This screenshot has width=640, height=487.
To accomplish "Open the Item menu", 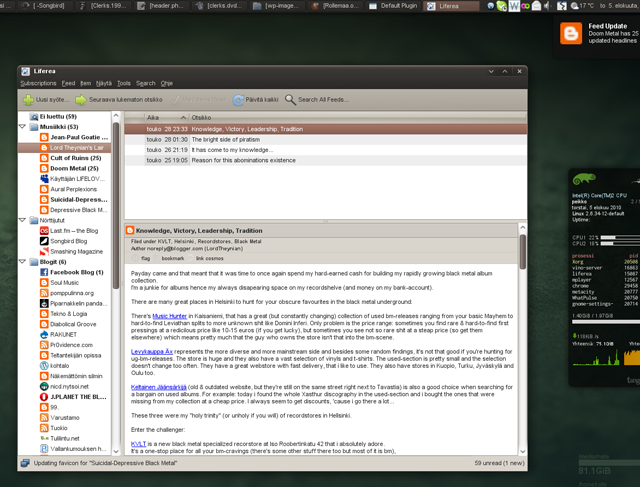I will [85, 83].
